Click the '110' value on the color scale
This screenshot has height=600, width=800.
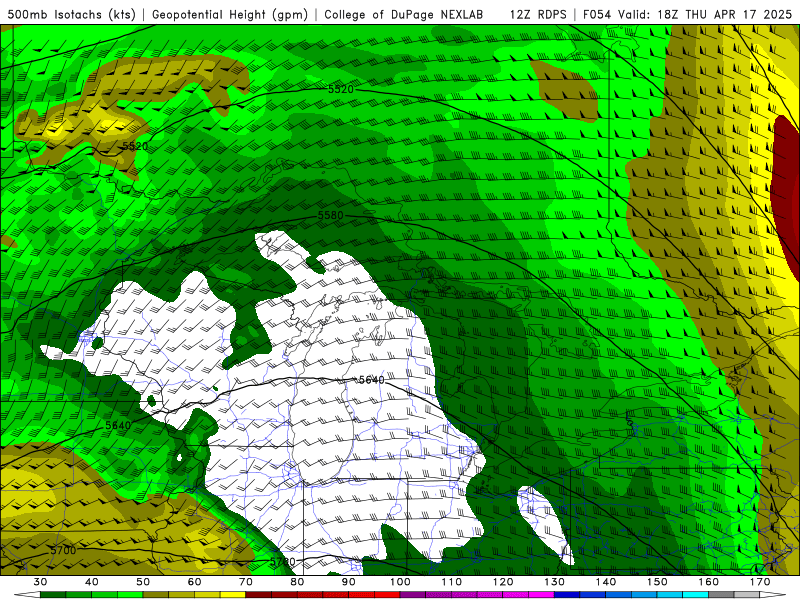click(x=452, y=582)
